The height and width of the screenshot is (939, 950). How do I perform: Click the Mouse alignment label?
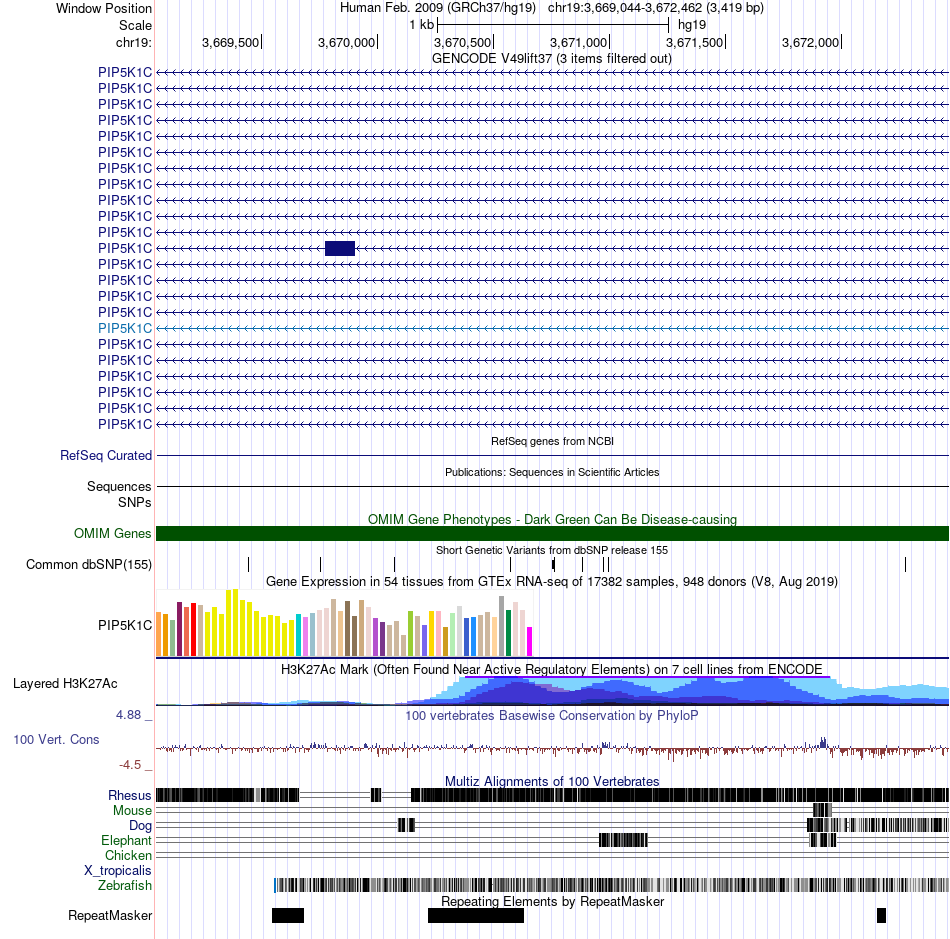(132, 811)
